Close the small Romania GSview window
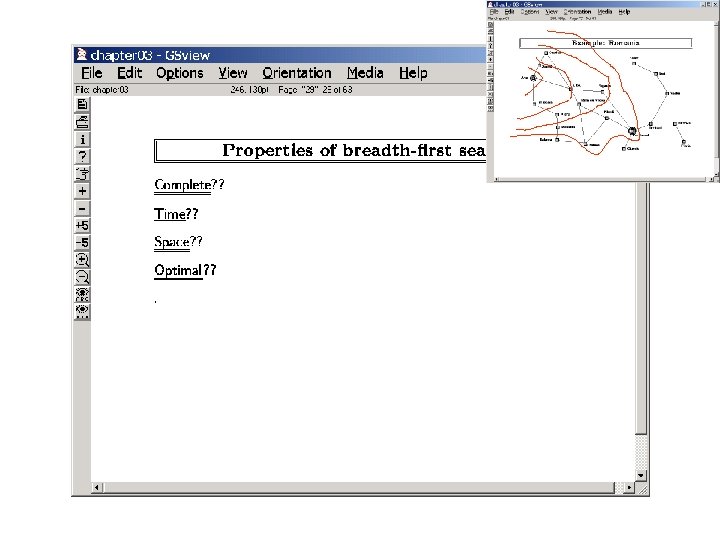Image resolution: width=720 pixels, height=540 pixels. 715,4
